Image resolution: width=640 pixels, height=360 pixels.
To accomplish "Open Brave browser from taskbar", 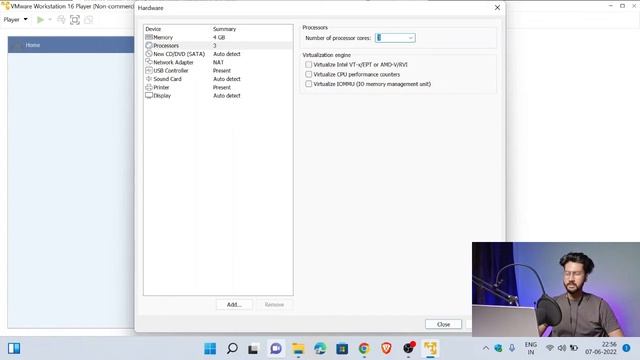I will (x=386, y=349).
